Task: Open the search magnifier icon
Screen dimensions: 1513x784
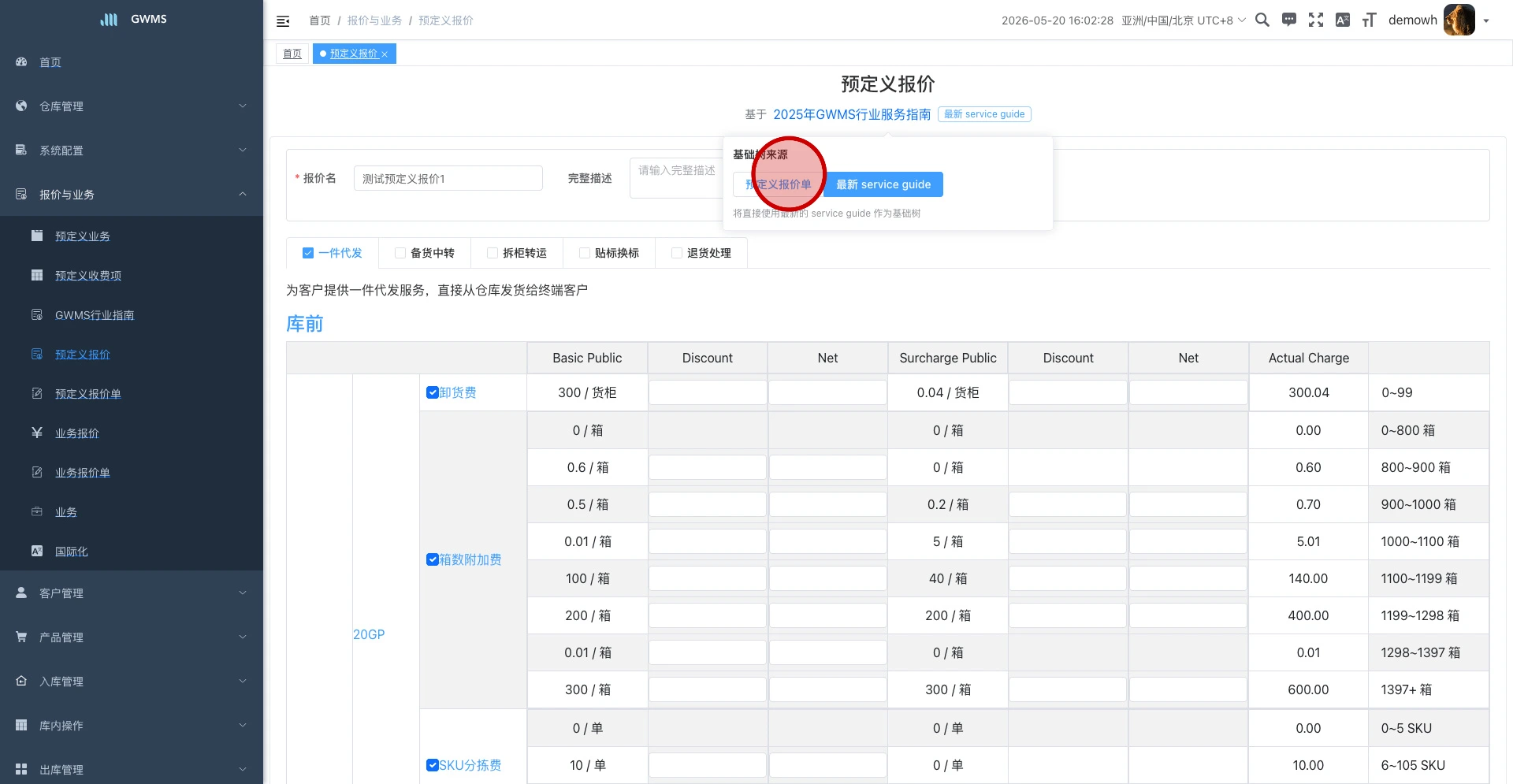Action: pyautogui.click(x=1262, y=20)
